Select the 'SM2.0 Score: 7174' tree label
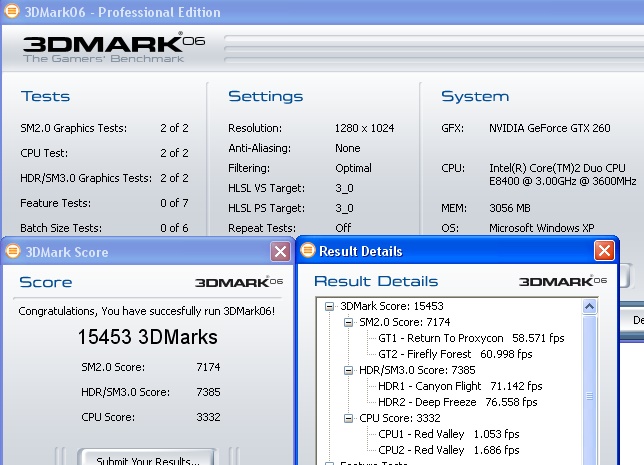The height and width of the screenshot is (465, 644). coord(405,322)
